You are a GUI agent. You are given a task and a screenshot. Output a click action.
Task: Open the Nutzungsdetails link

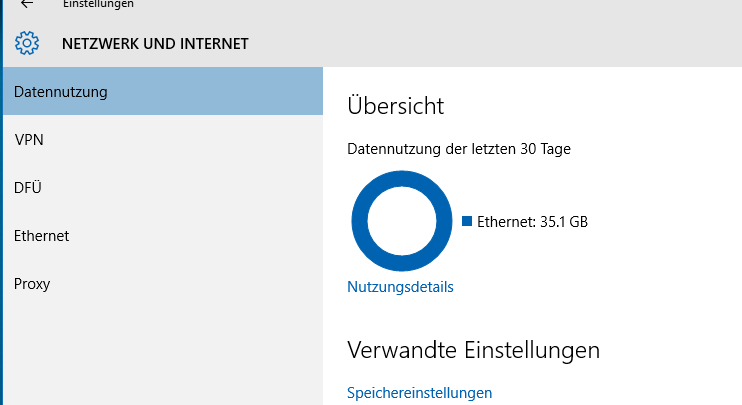point(400,287)
